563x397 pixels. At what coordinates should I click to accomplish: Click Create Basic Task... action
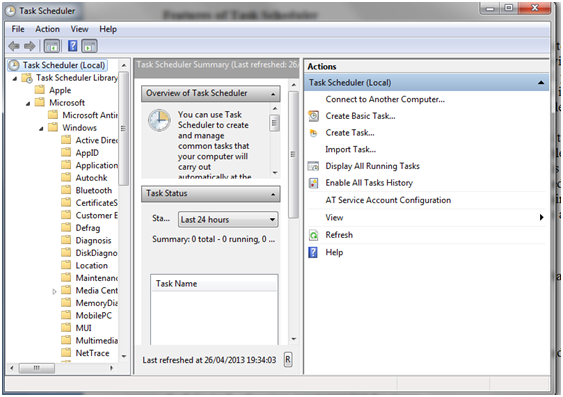coord(360,116)
